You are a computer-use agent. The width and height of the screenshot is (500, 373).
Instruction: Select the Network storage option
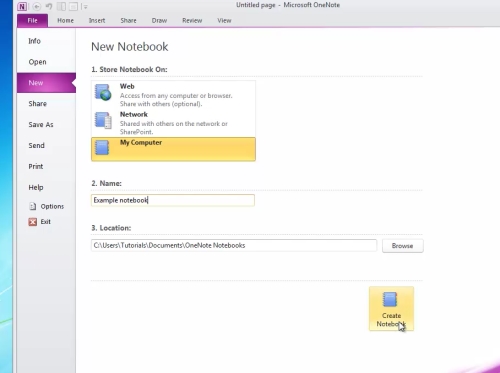click(173, 123)
